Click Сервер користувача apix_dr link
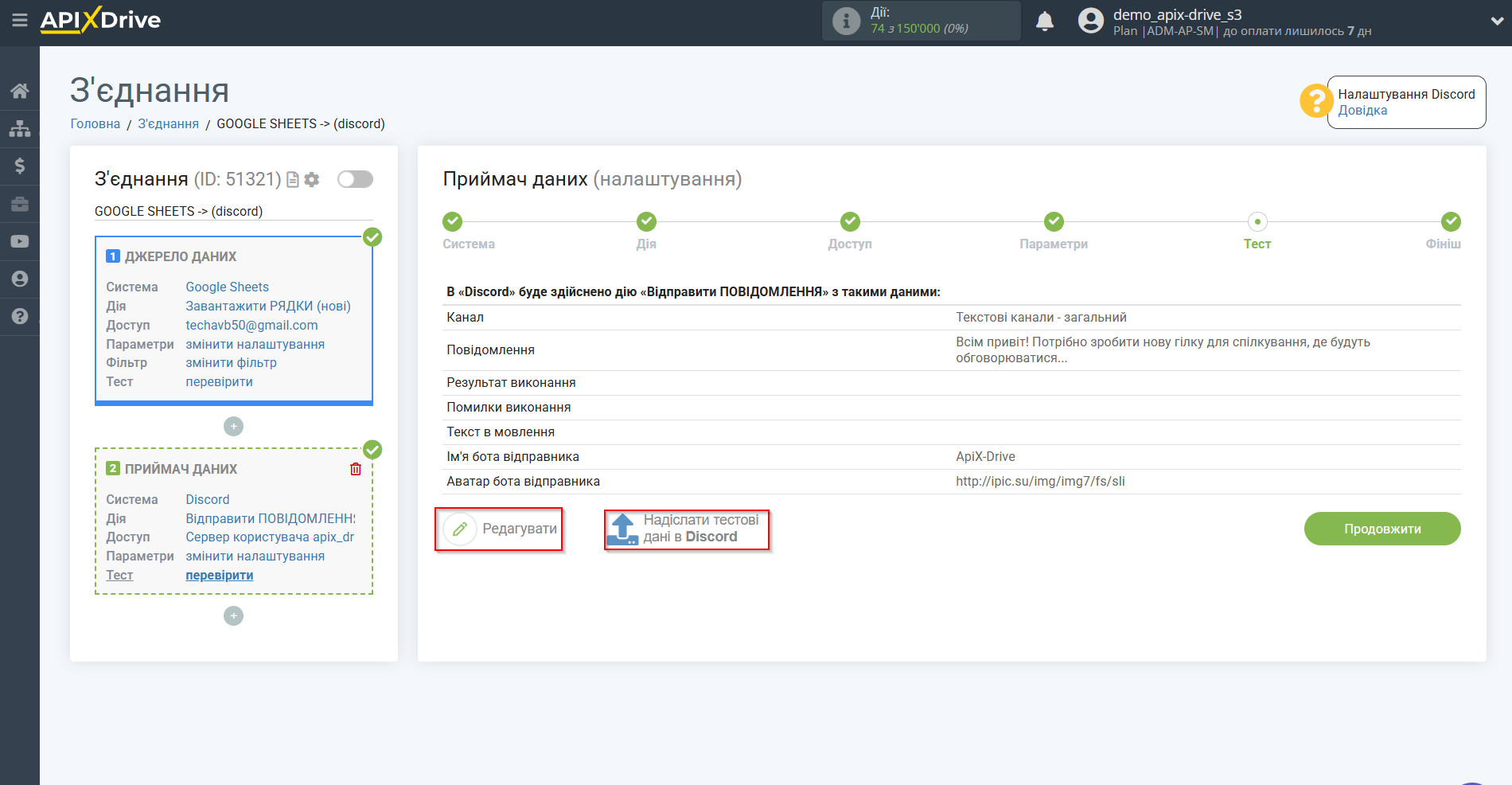The height and width of the screenshot is (785, 1512). (x=270, y=537)
